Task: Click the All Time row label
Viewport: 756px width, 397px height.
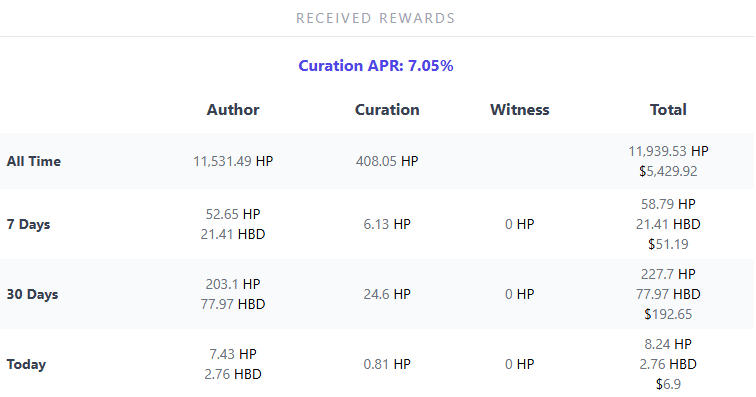Action: (x=34, y=161)
